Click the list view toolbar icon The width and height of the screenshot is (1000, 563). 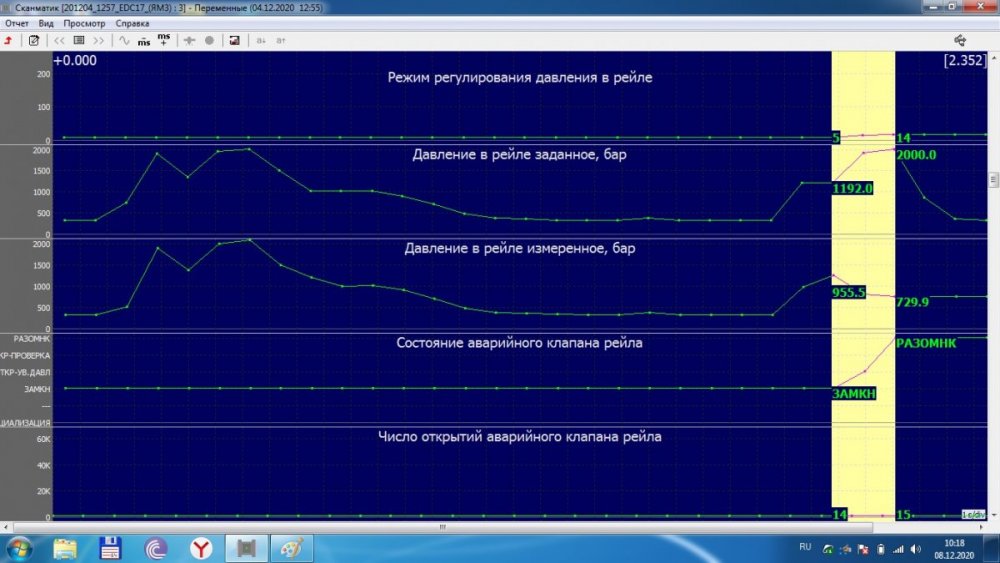(x=79, y=40)
